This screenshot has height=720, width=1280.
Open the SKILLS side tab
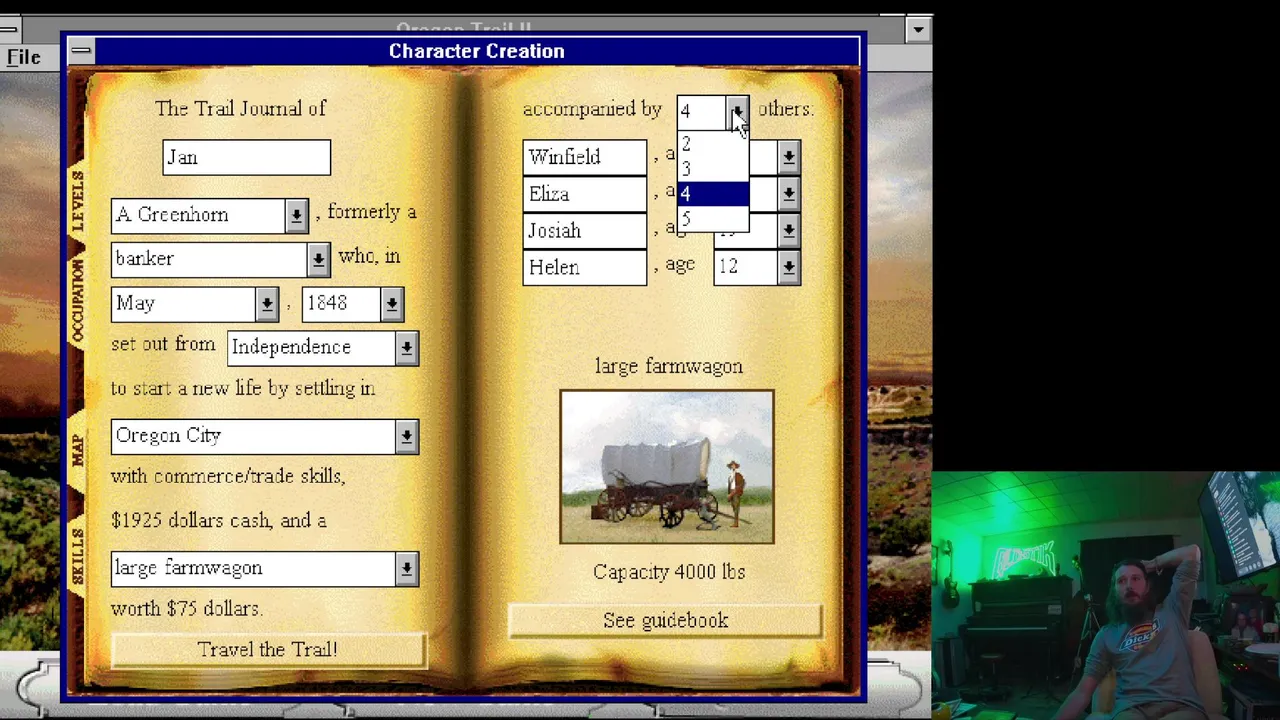pyautogui.click(x=78, y=556)
